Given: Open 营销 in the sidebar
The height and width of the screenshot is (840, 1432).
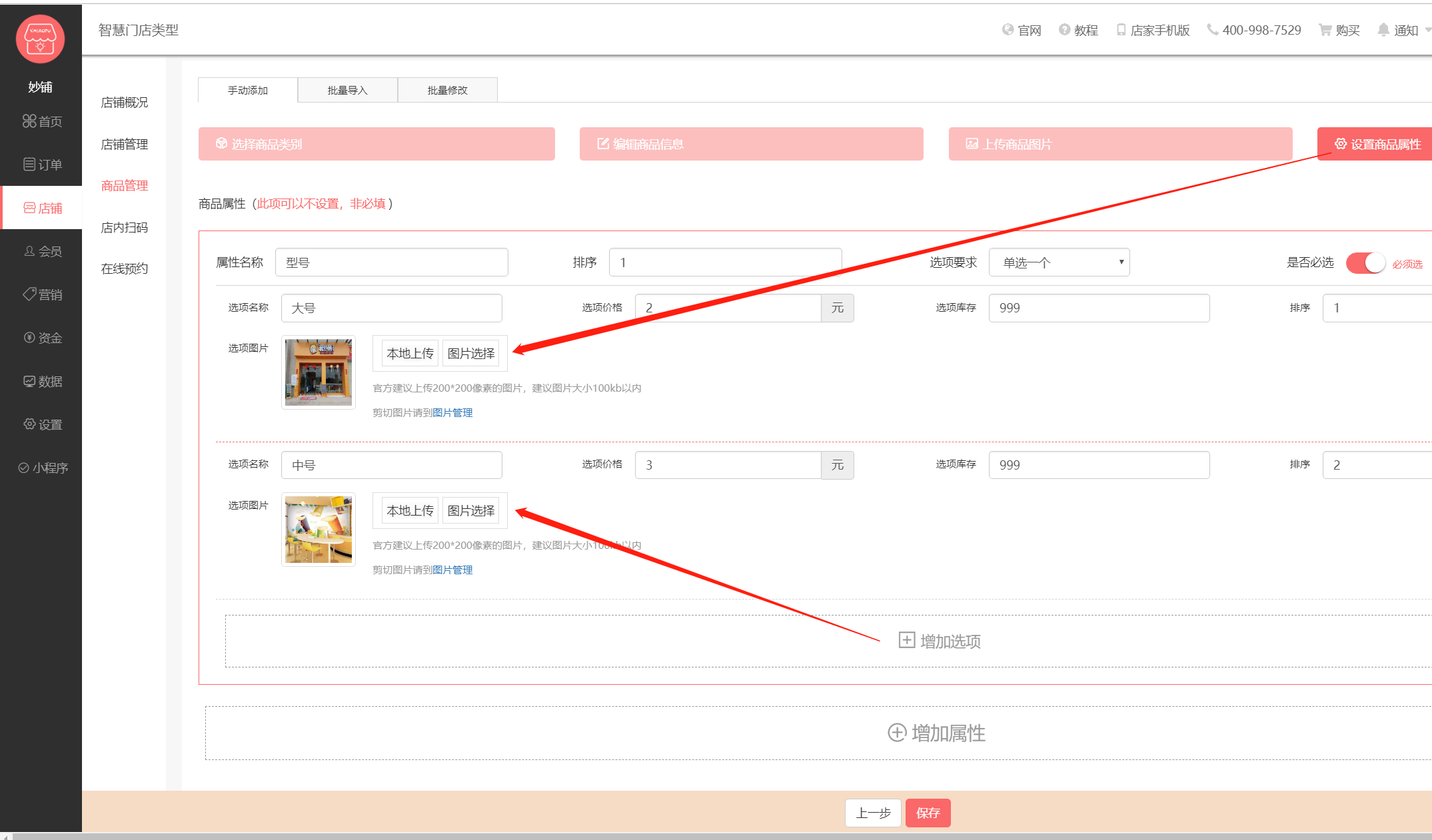Looking at the screenshot, I should point(41,294).
